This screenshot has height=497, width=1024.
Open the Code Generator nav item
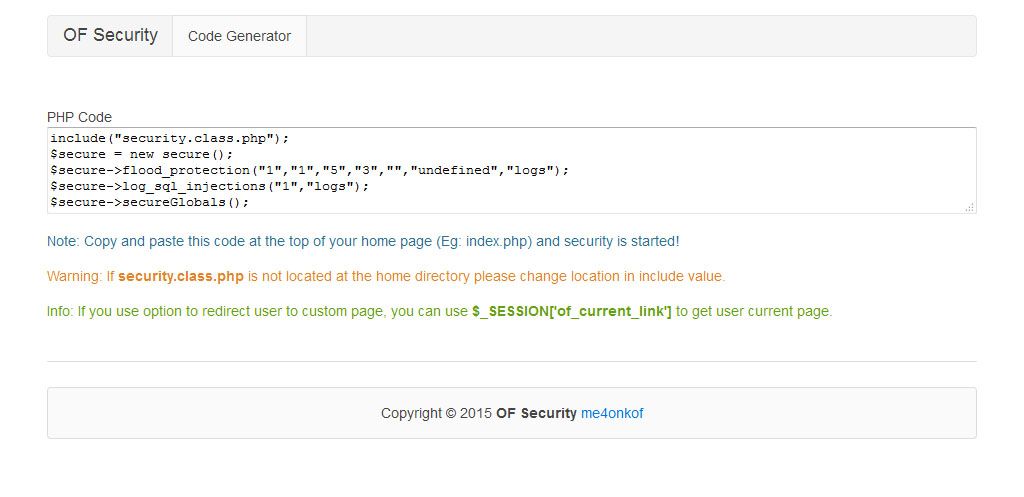tap(240, 37)
